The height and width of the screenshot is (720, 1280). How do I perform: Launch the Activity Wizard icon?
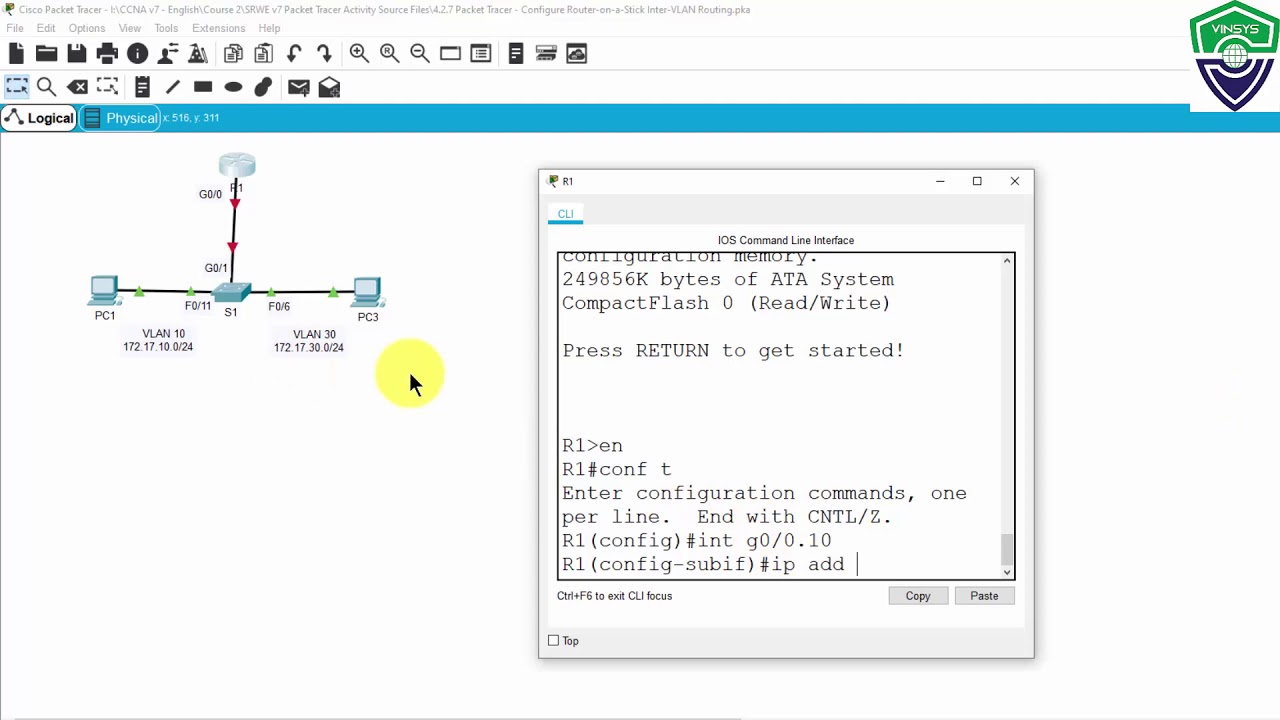tap(198, 53)
